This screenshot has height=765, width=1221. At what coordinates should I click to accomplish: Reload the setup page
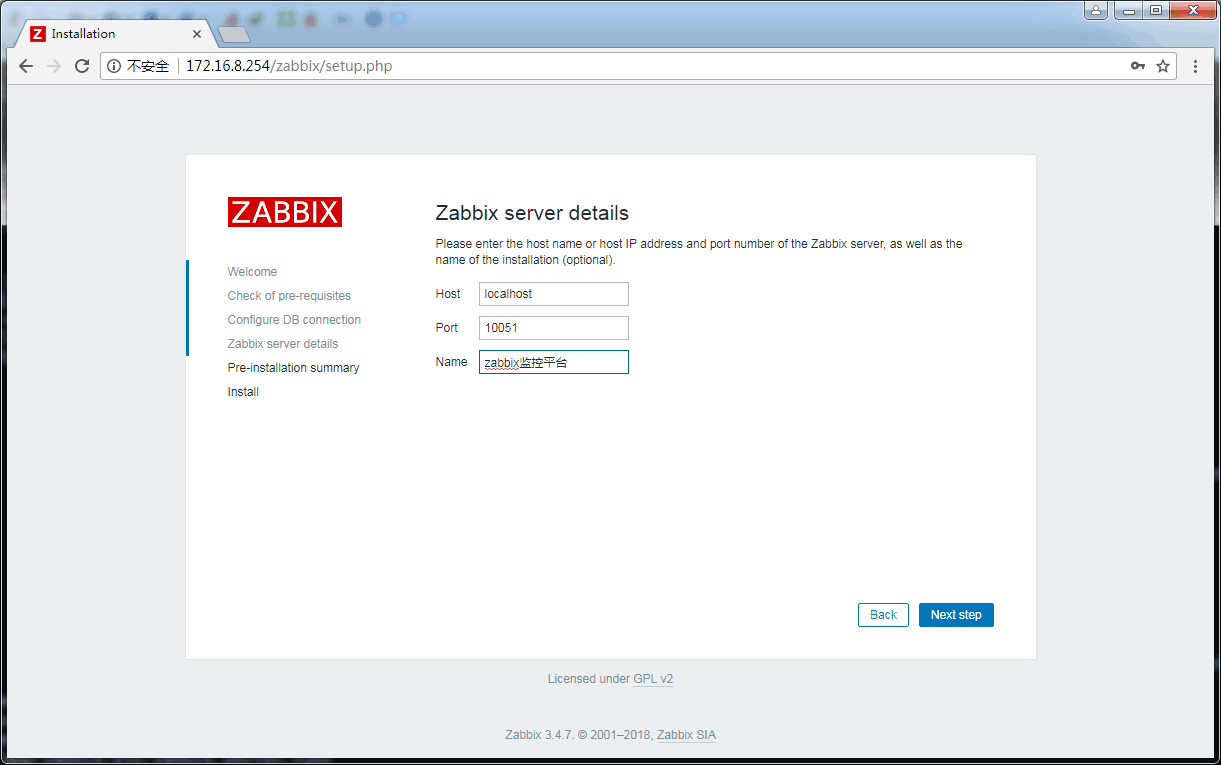[x=82, y=66]
